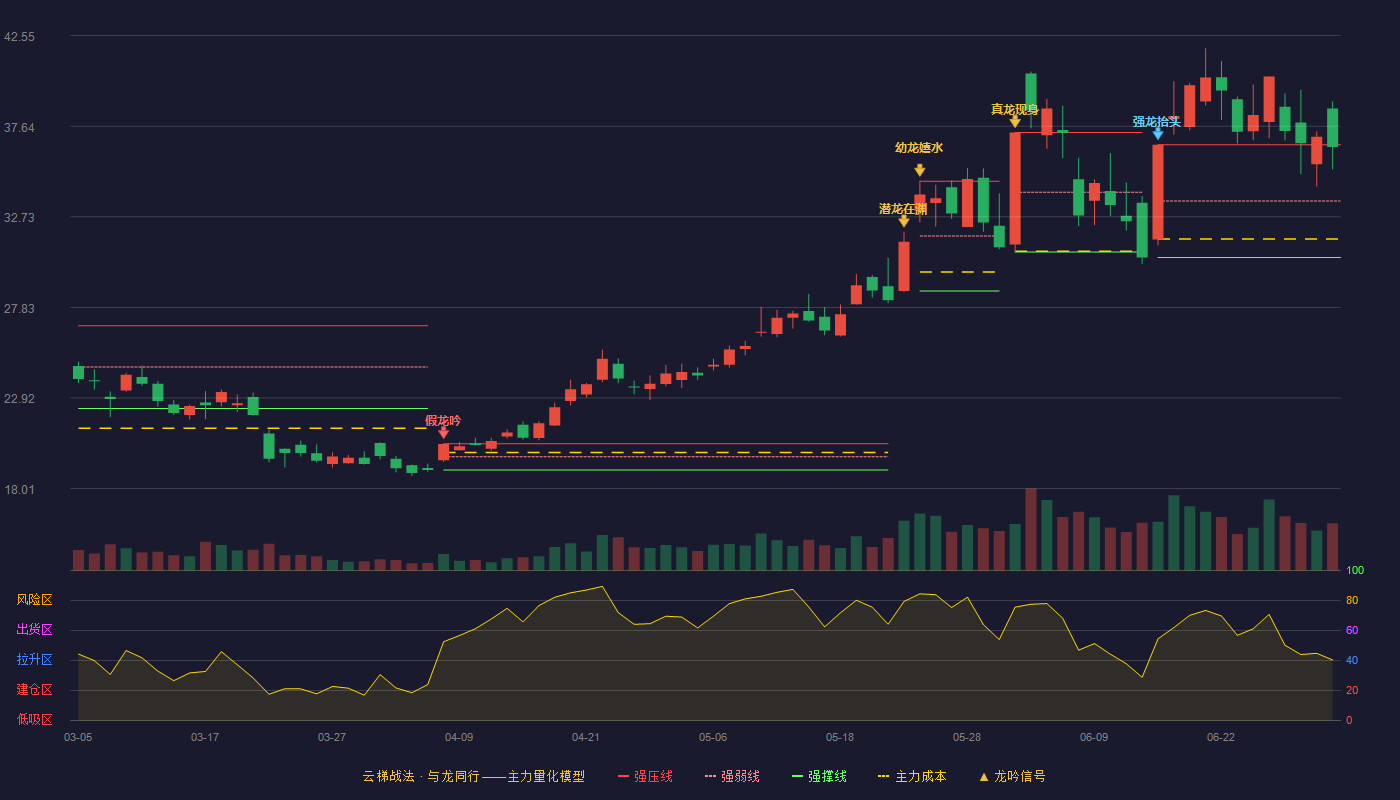Screen dimensions: 1400x800
Task: Click the red arrow under 假龙吟
Action: (444, 433)
